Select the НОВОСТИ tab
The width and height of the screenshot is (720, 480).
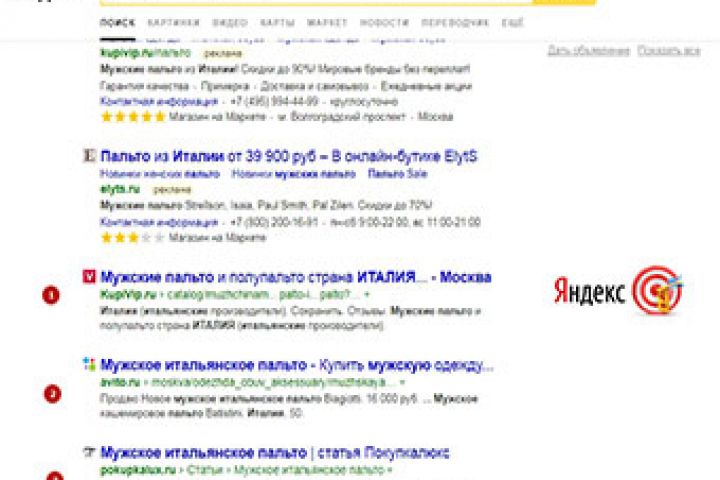(384, 23)
